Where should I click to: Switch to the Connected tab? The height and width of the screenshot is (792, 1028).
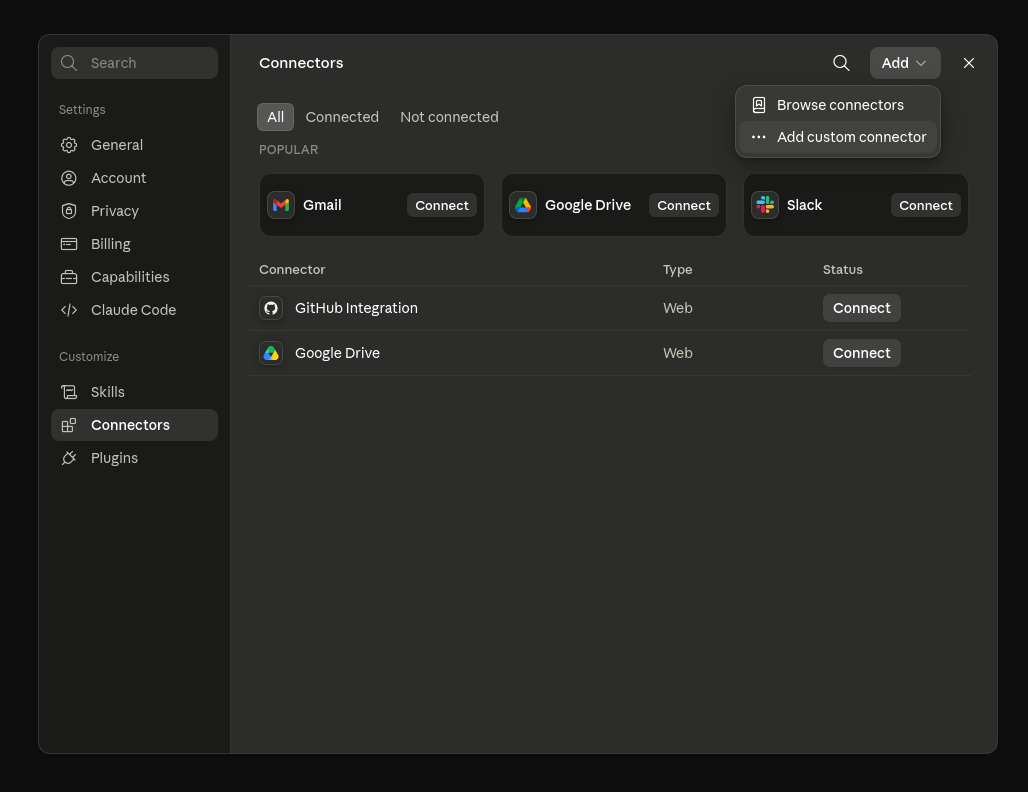point(342,117)
